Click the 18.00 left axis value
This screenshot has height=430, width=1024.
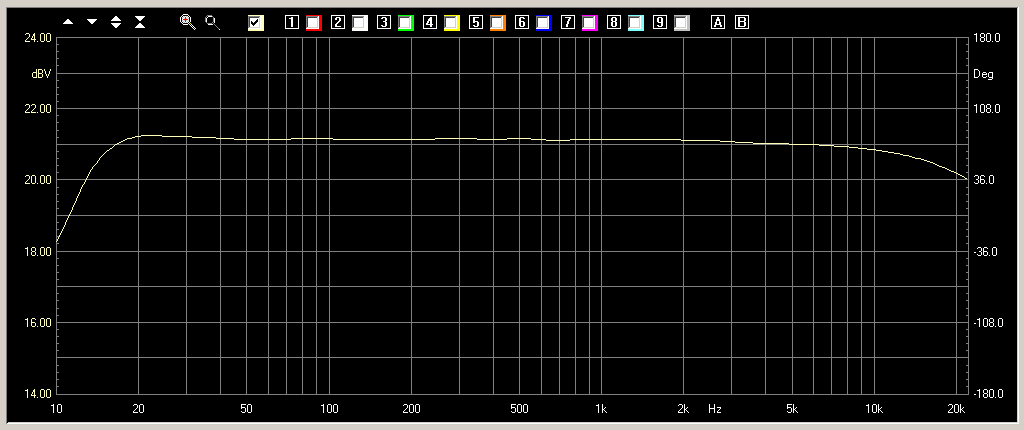click(37, 252)
